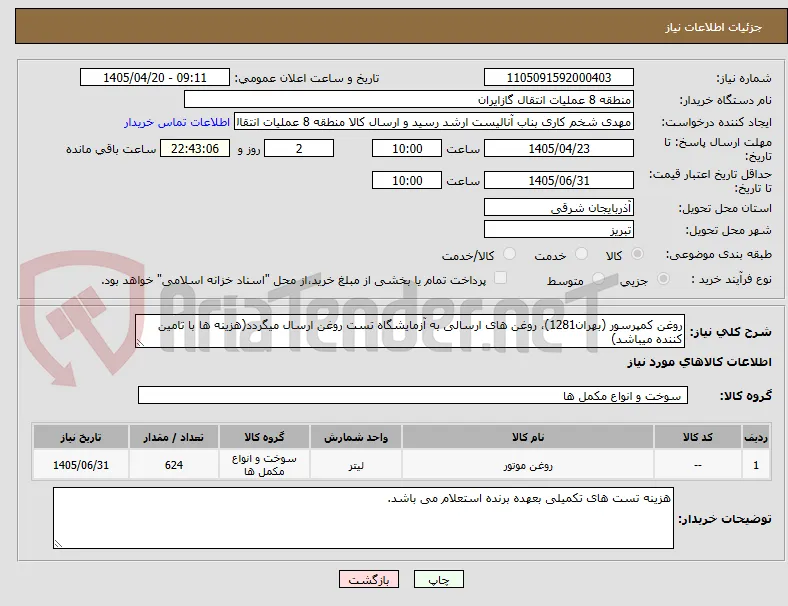Select the کالا radio button
788x606 pixels.
pyautogui.click(x=637, y=254)
